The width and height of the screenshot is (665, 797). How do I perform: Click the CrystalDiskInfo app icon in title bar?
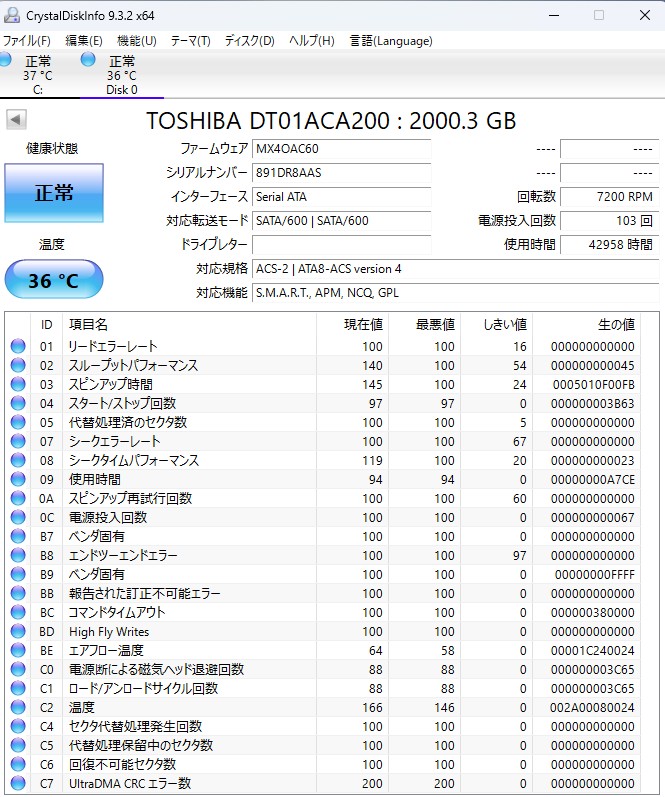[x=12, y=15]
